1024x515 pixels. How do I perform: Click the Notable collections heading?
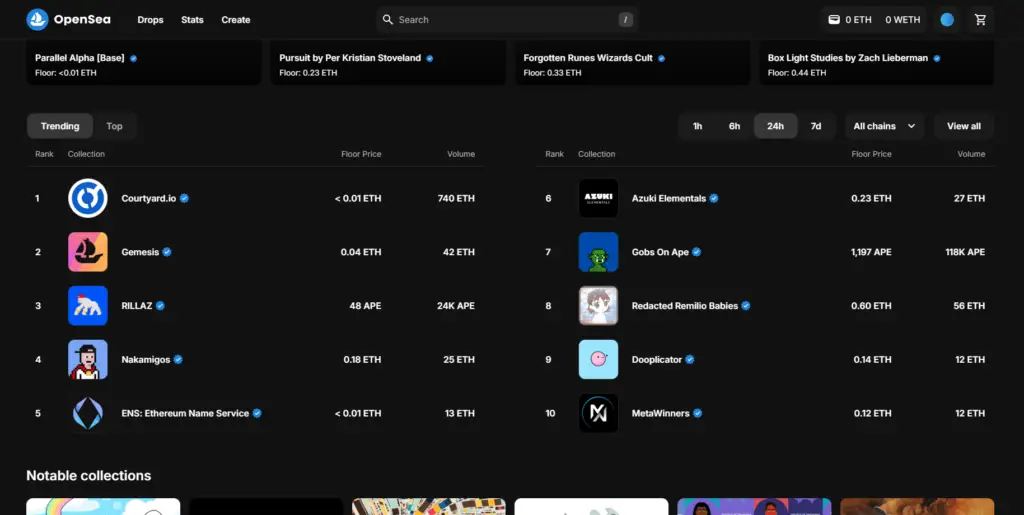[x=89, y=475]
